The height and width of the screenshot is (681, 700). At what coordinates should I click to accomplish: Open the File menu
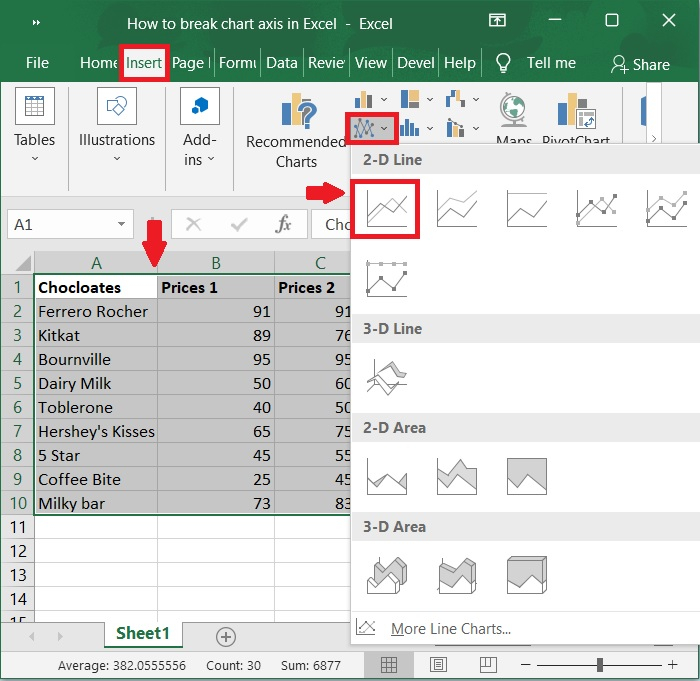pyautogui.click(x=37, y=62)
